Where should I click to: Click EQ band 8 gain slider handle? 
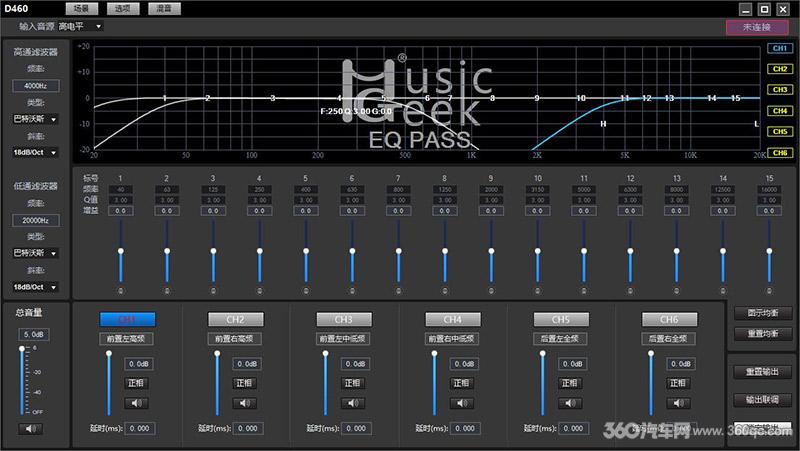click(445, 251)
